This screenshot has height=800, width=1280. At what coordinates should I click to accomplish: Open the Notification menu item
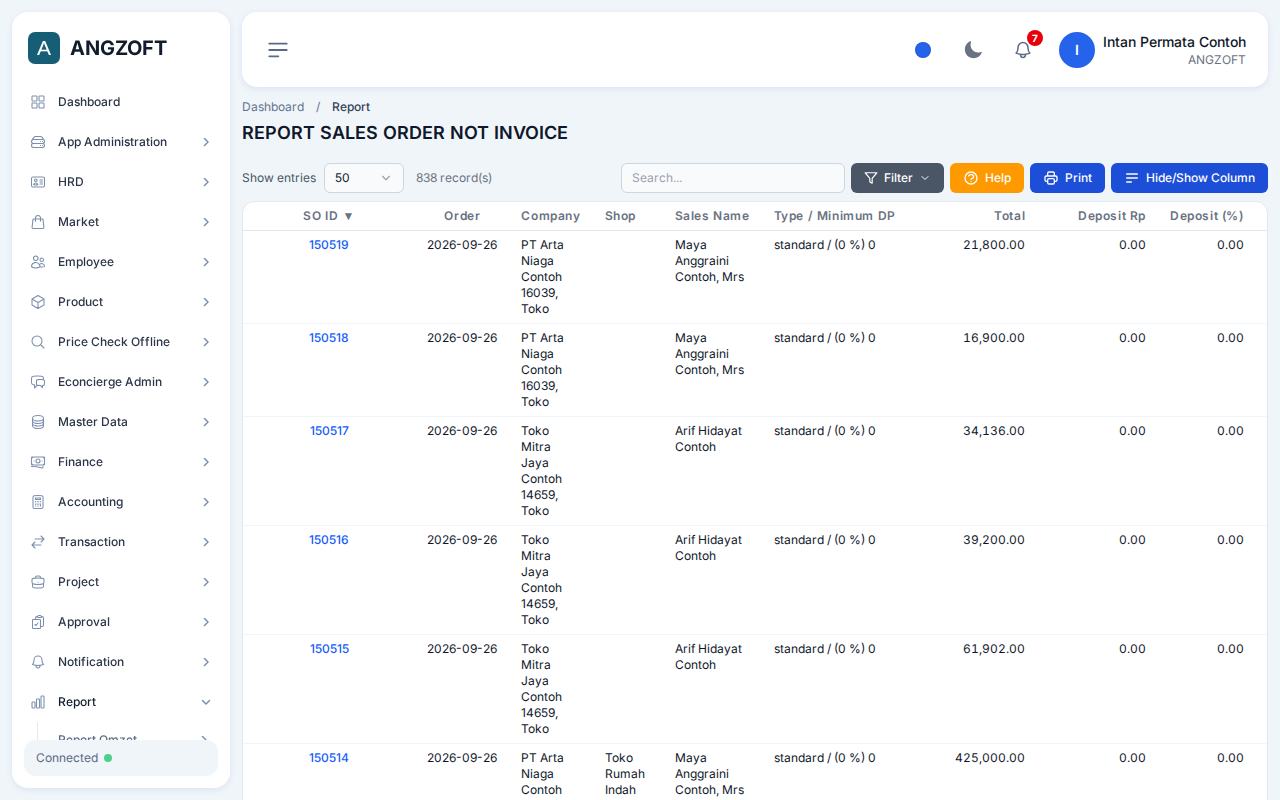121,662
